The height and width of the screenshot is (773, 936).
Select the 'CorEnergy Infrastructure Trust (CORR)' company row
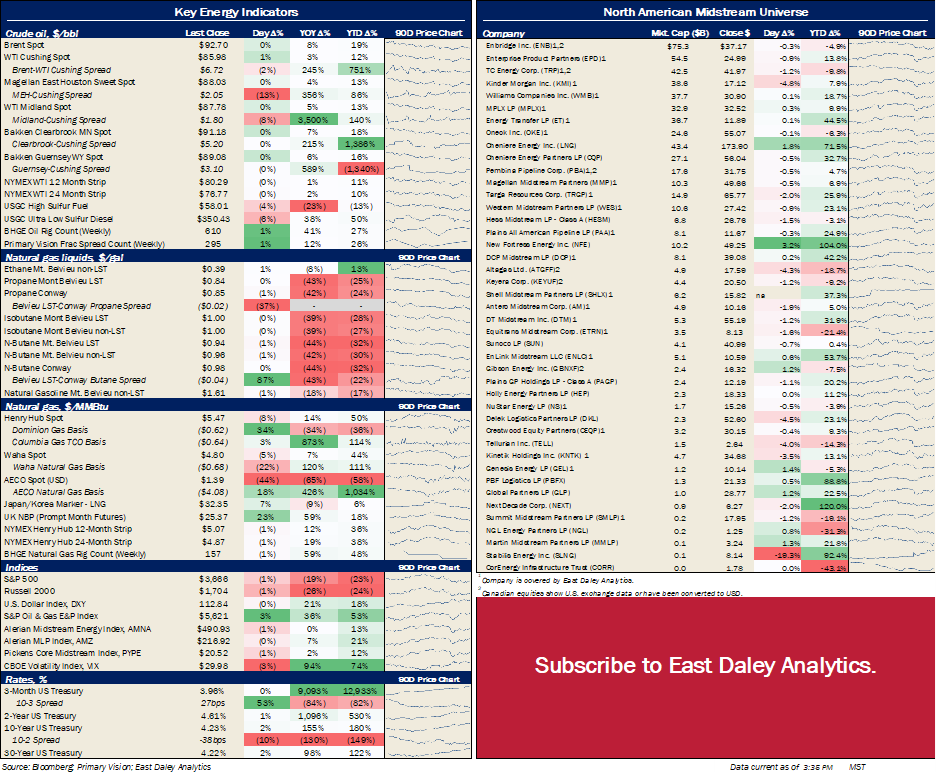550,568
